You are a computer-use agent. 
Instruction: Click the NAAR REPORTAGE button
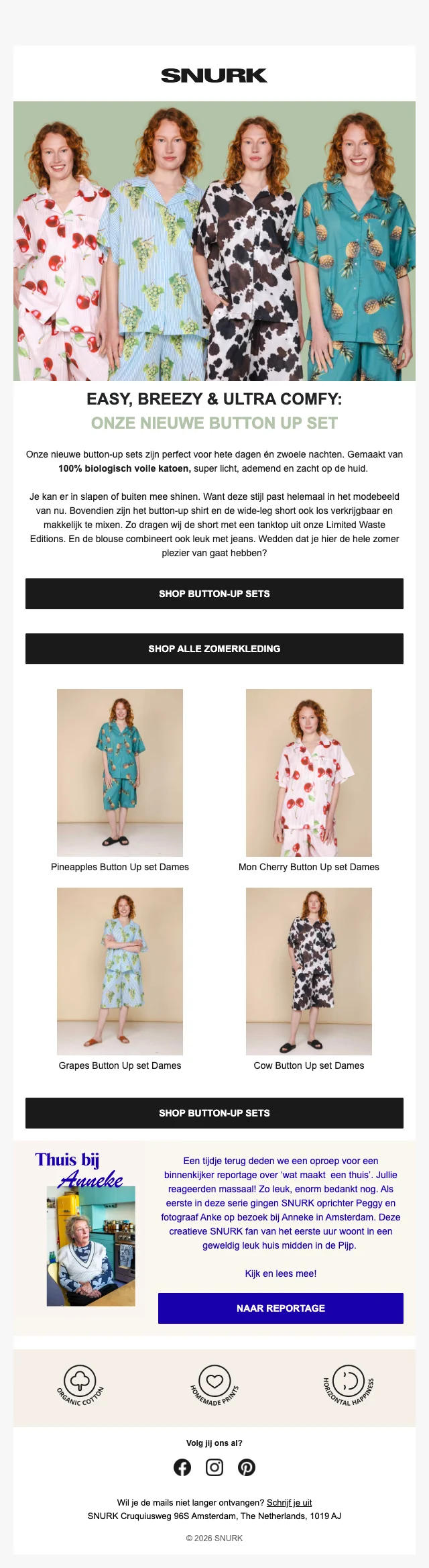click(x=281, y=1308)
